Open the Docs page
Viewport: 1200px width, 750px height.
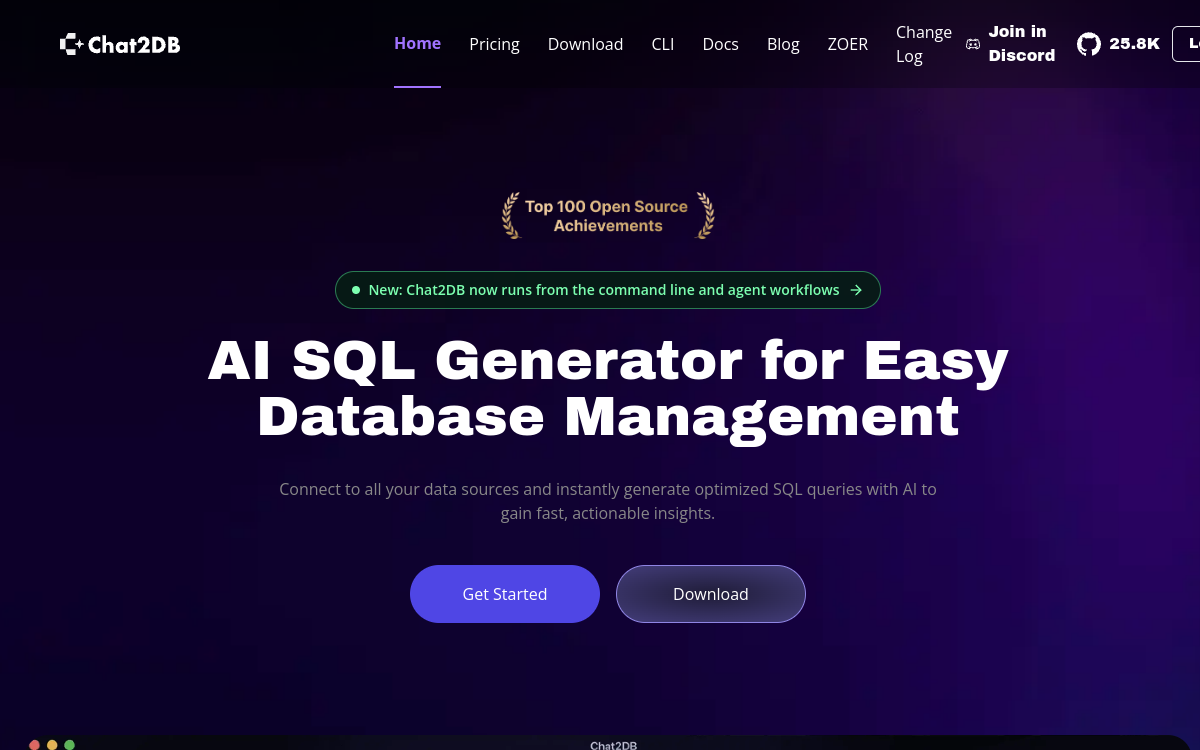[x=720, y=44]
